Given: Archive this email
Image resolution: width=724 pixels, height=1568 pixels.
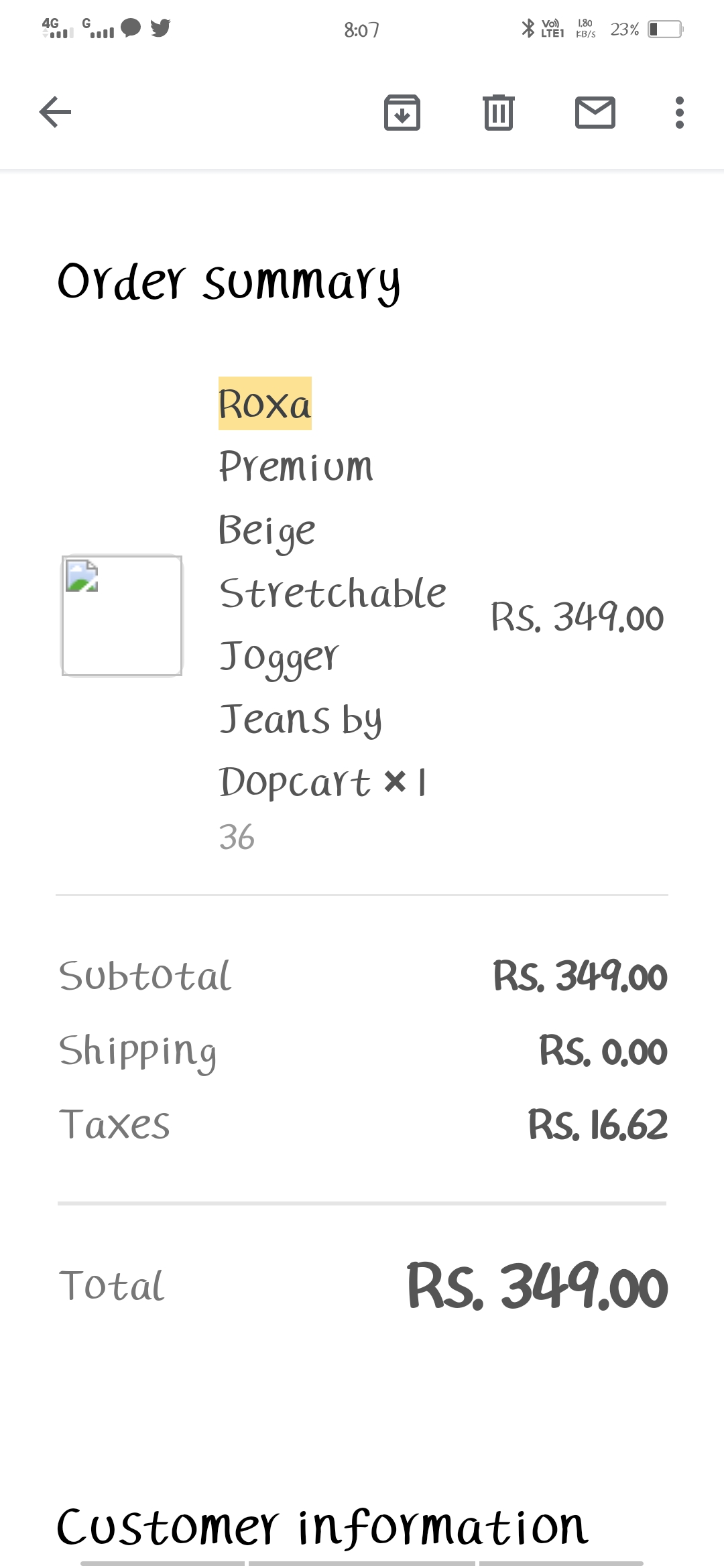Looking at the screenshot, I should 402,112.
